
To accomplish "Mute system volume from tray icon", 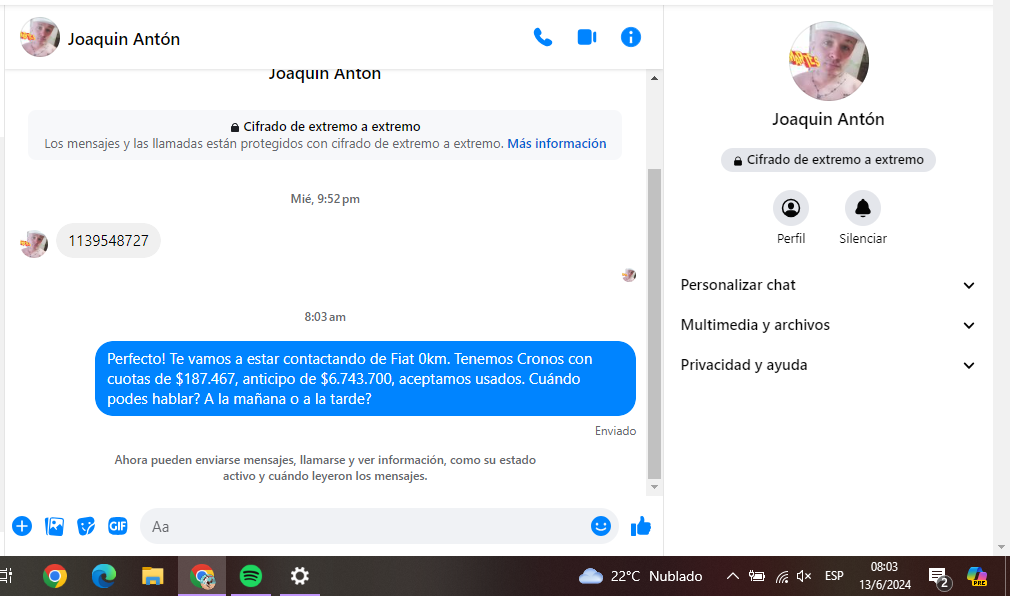I will pyautogui.click(x=804, y=576).
